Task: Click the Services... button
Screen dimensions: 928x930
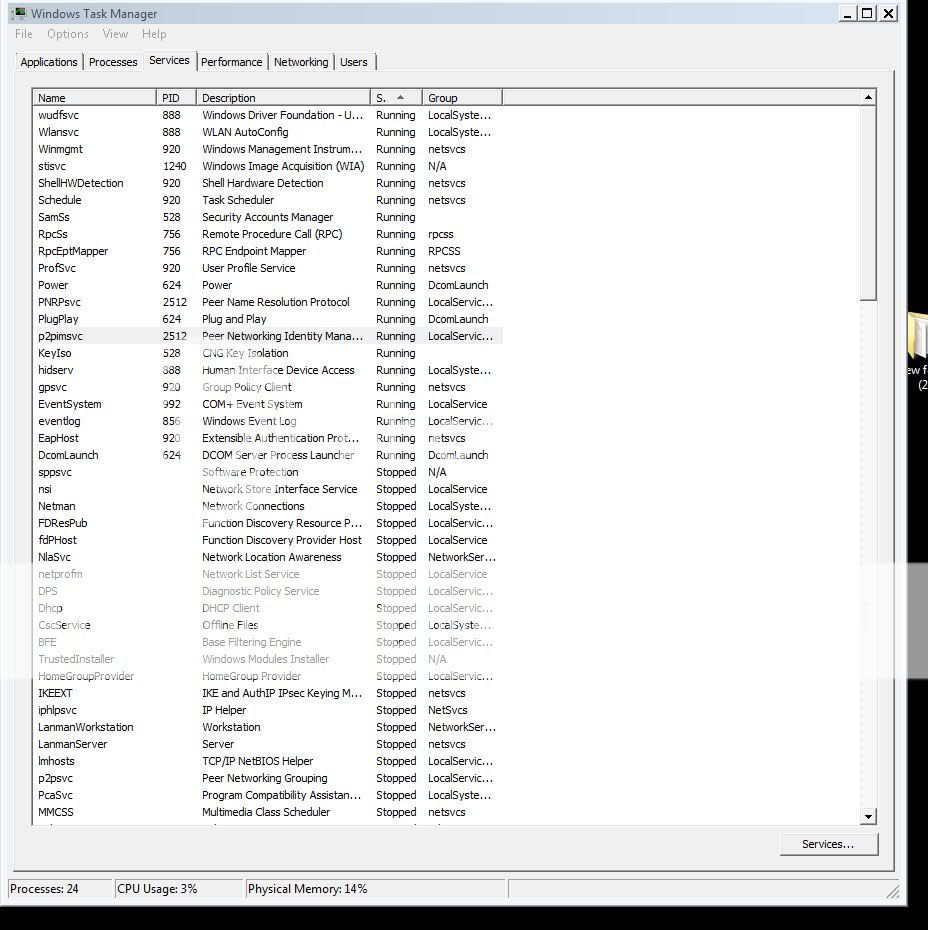Action: pyautogui.click(x=828, y=844)
